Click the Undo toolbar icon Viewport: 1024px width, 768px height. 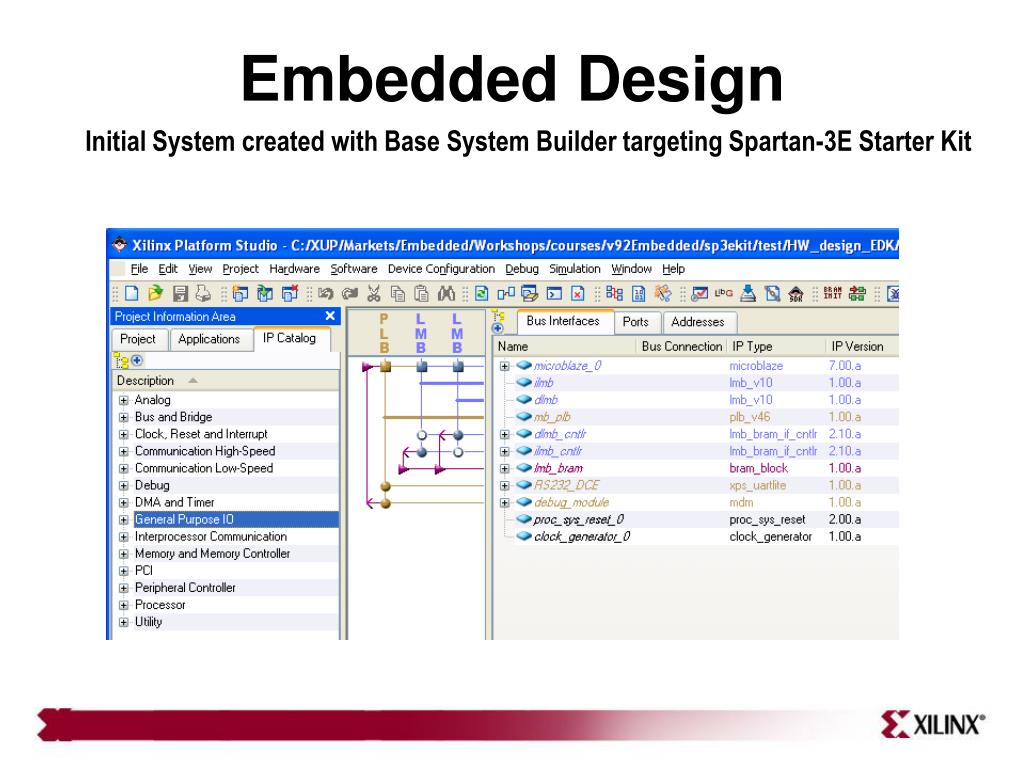click(325, 294)
